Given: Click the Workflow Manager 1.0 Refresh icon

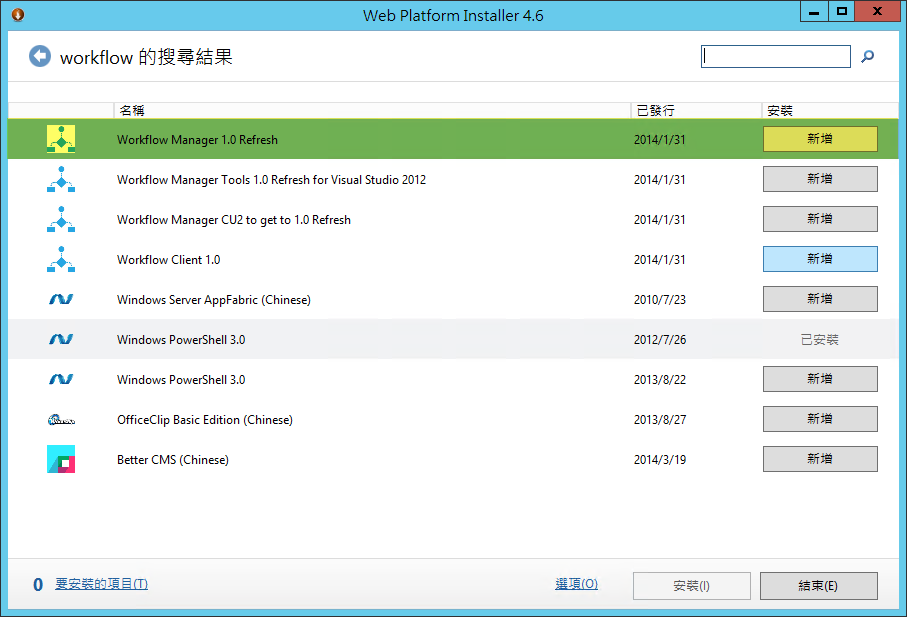Looking at the screenshot, I should pyautogui.click(x=61, y=139).
